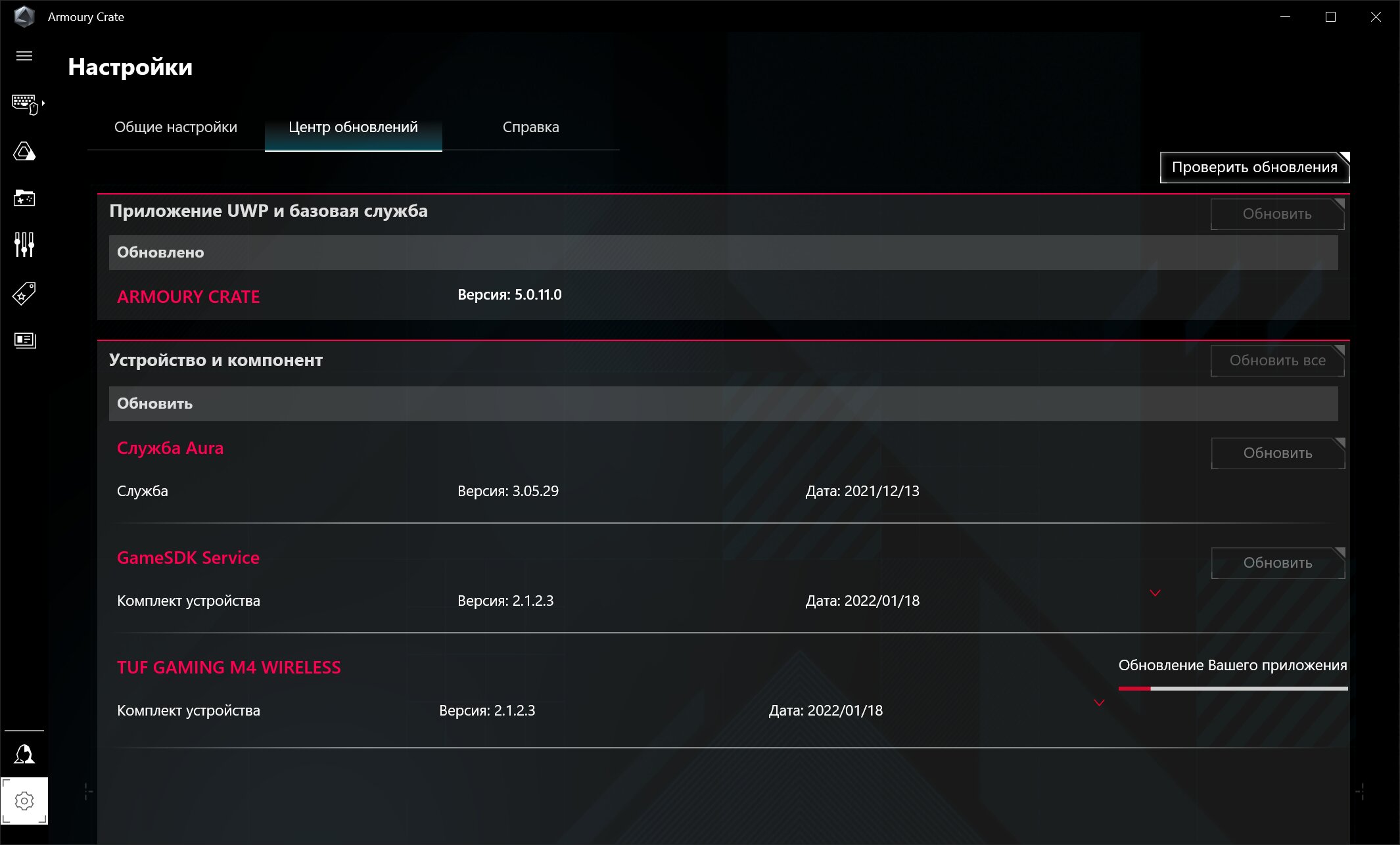Click the Служба type label under Aura

click(142, 491)
